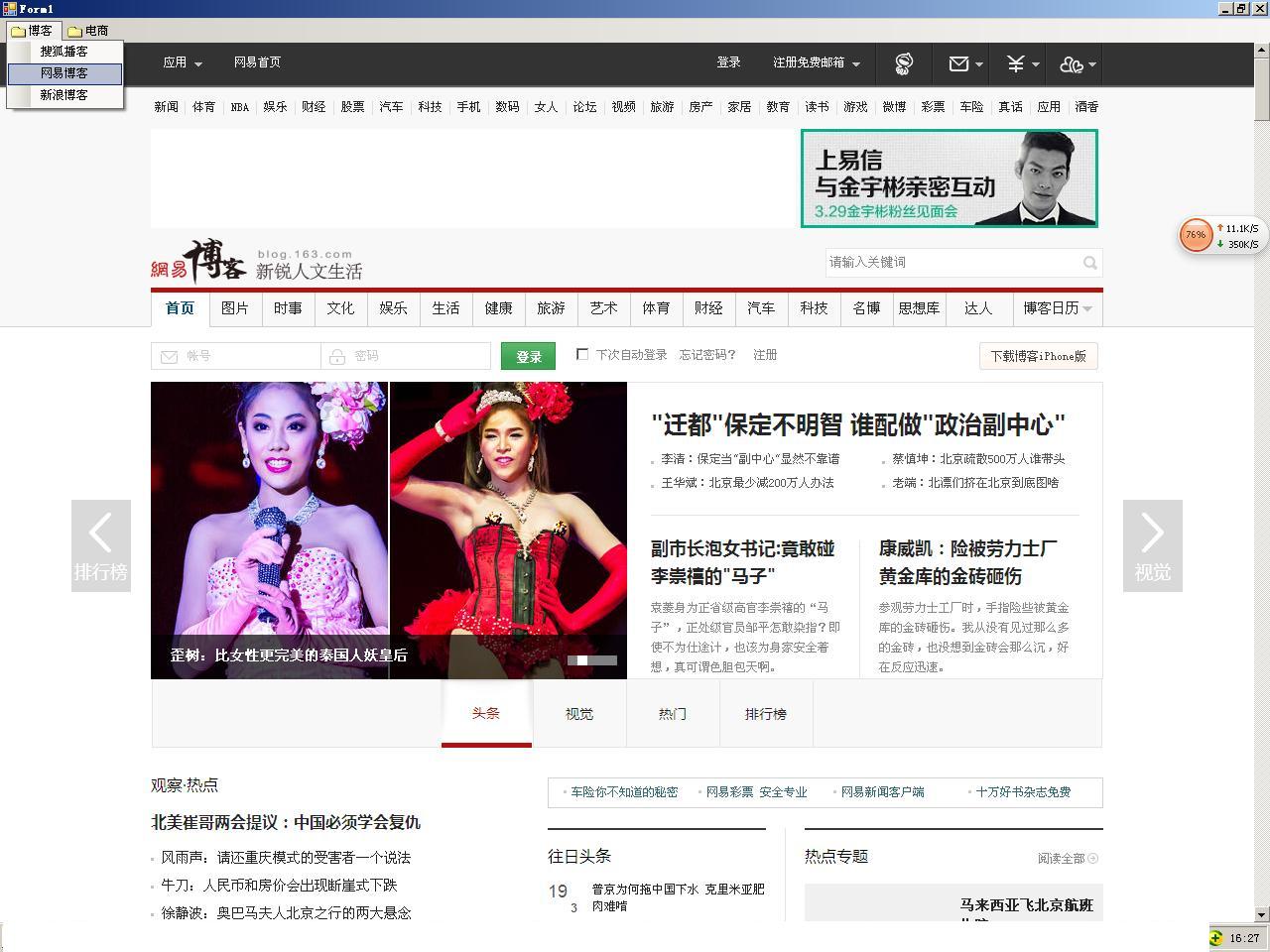The height and width of the screenshot is (952, 1270).
Task: Click the left arrow 排行榜 carousel button
Action: click(101, 545)
